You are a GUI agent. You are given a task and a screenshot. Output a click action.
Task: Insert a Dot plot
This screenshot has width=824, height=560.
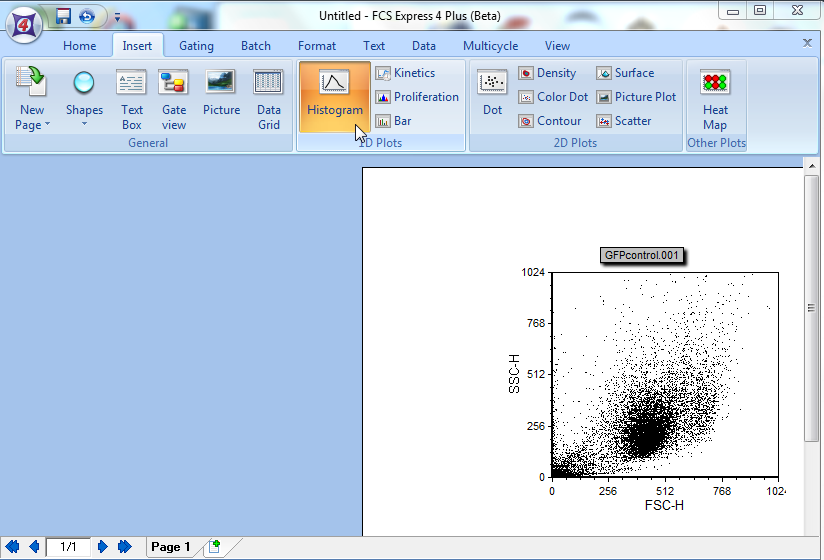[x=492, y=92]
